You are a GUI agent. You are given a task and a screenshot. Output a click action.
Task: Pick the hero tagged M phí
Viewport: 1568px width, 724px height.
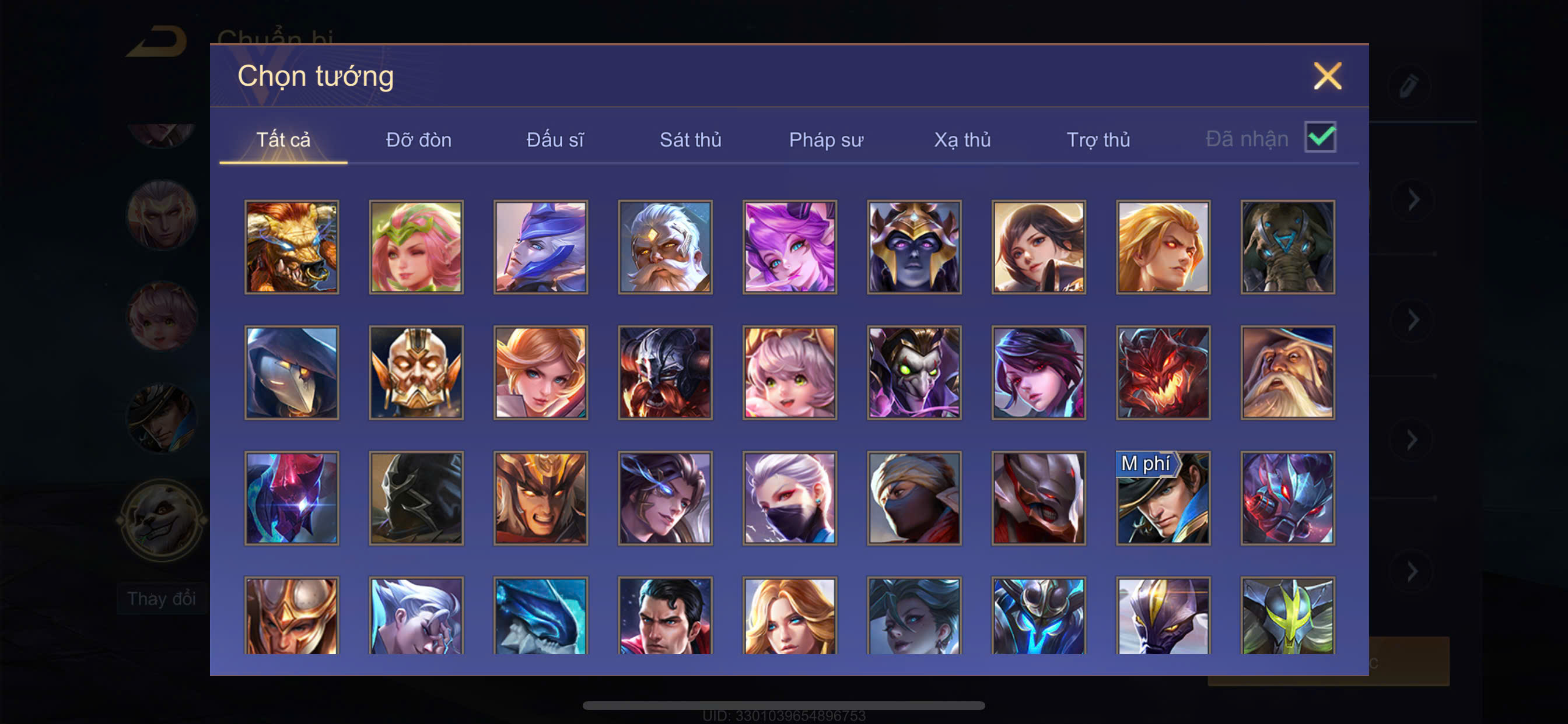(x=1163, y=498)
